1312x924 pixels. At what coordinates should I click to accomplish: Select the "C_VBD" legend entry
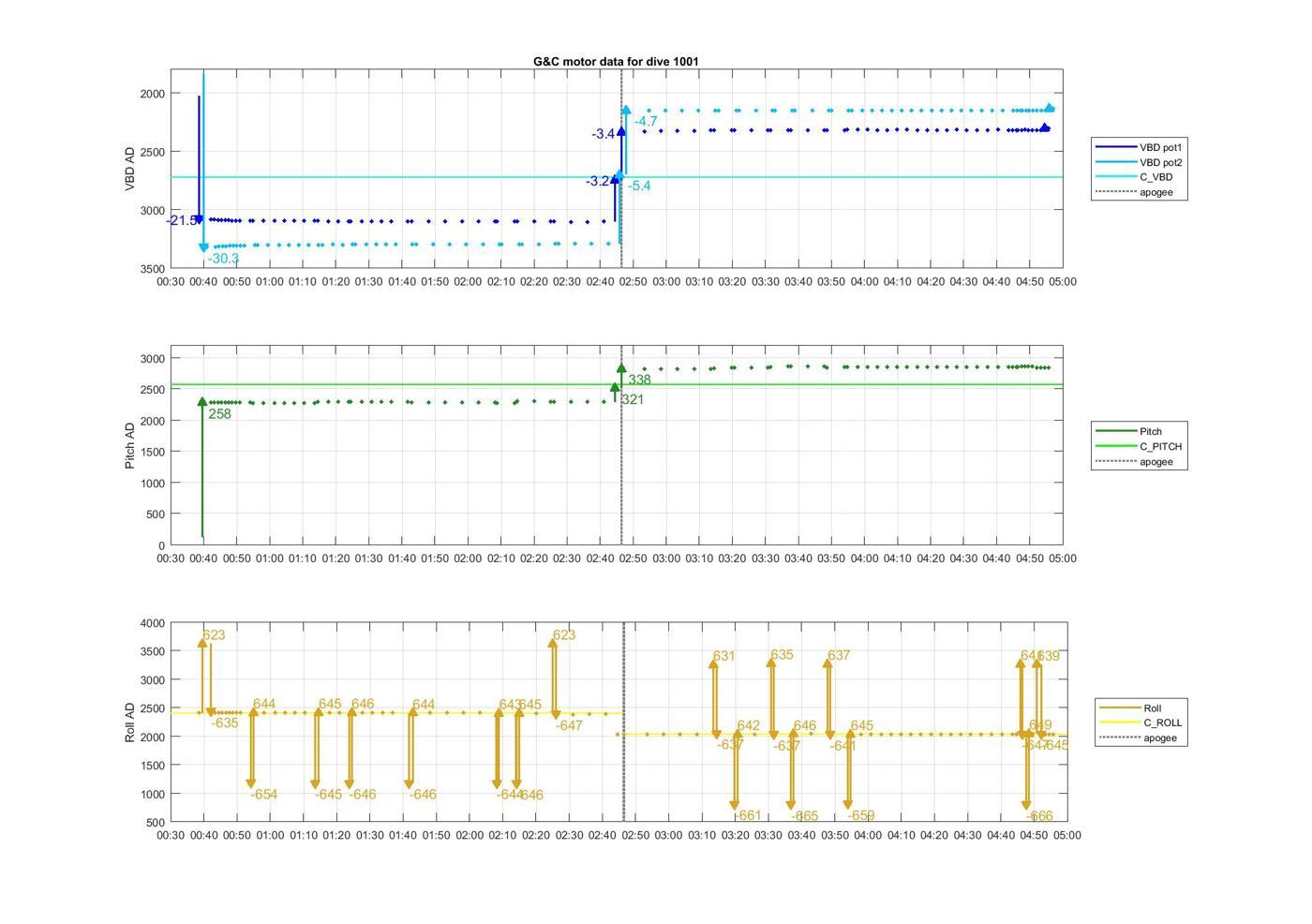1134,177
